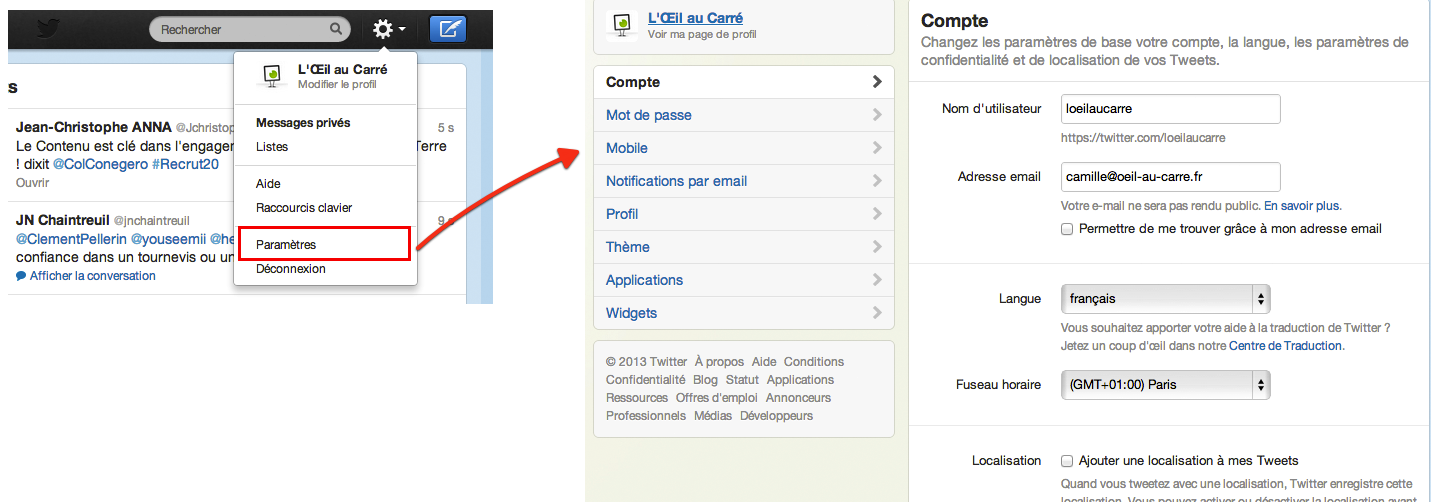This screenshot has height=502, width=1431.
Task: Open the Mot de passe section
Action: [x=744, y=115]
